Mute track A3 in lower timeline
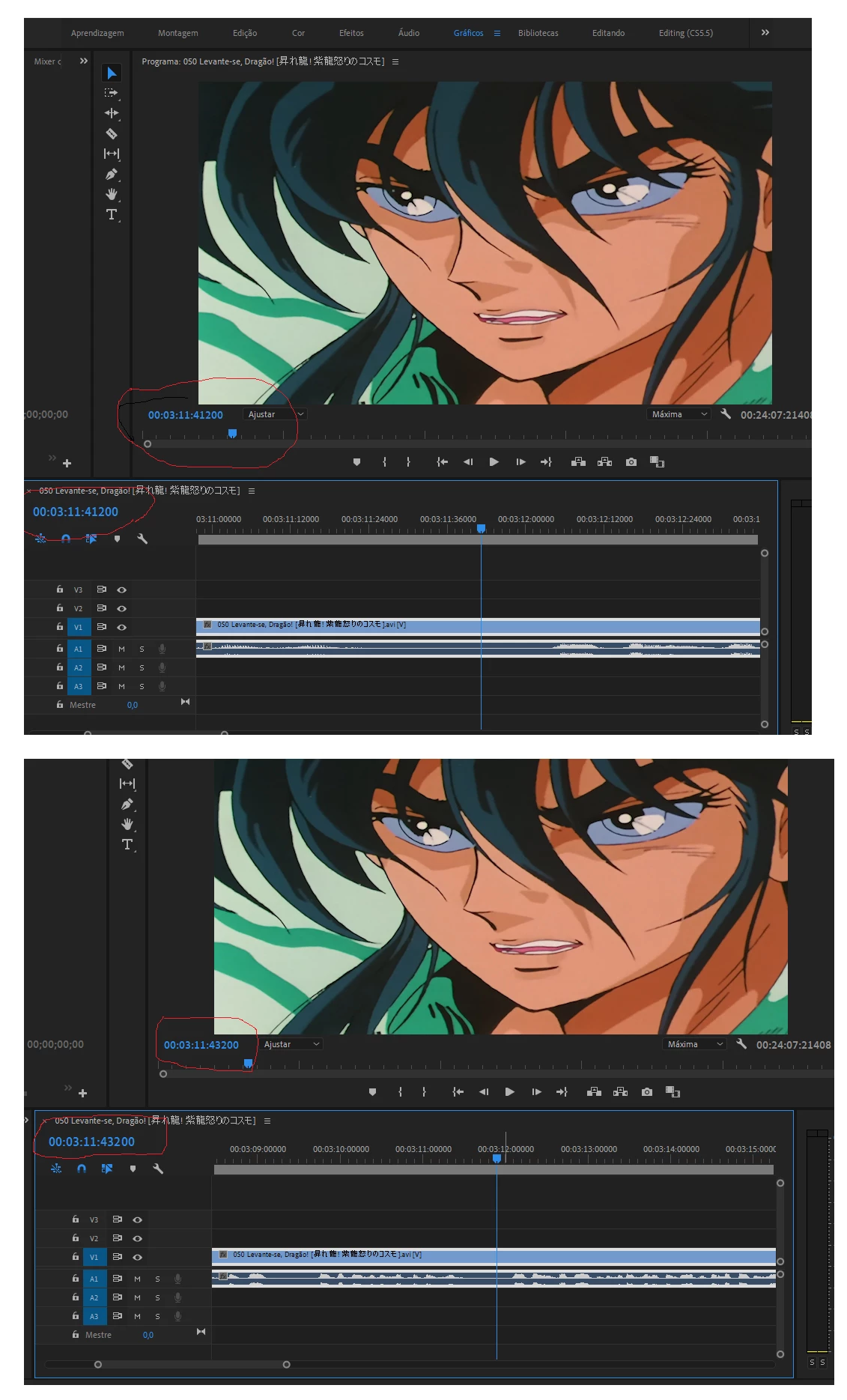 [x=137, y=1316]
